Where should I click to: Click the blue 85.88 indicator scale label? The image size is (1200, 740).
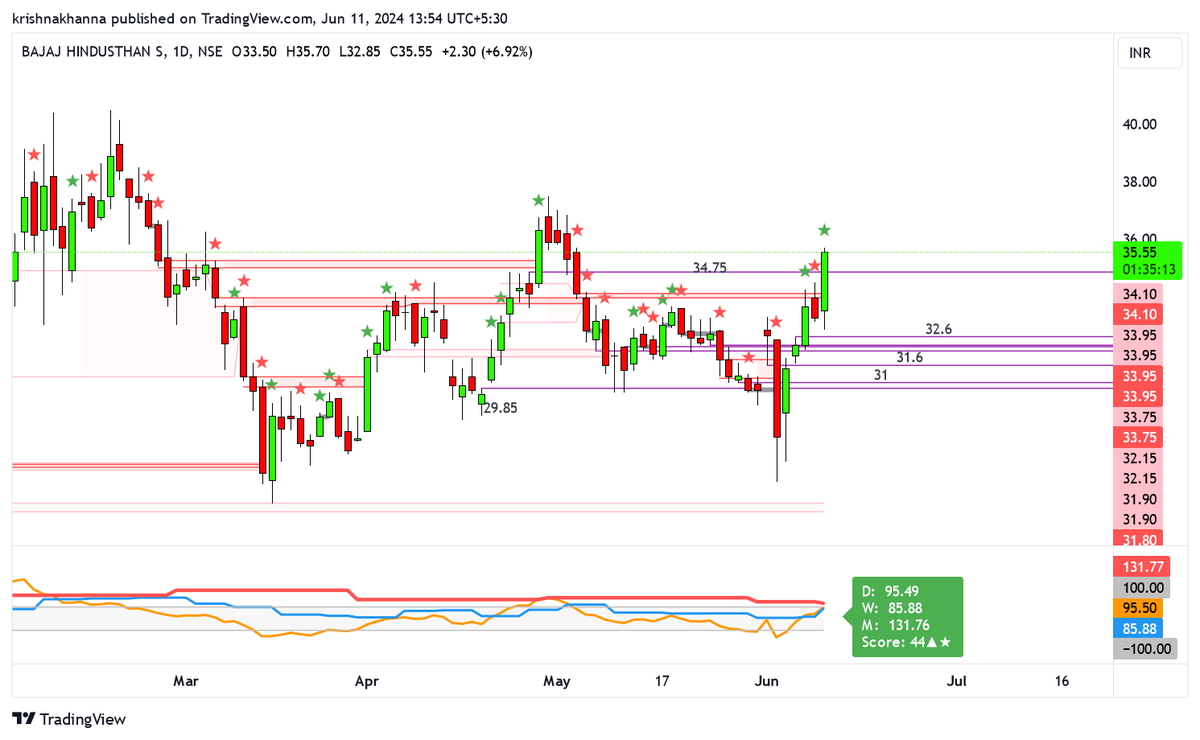[1140, 629]
